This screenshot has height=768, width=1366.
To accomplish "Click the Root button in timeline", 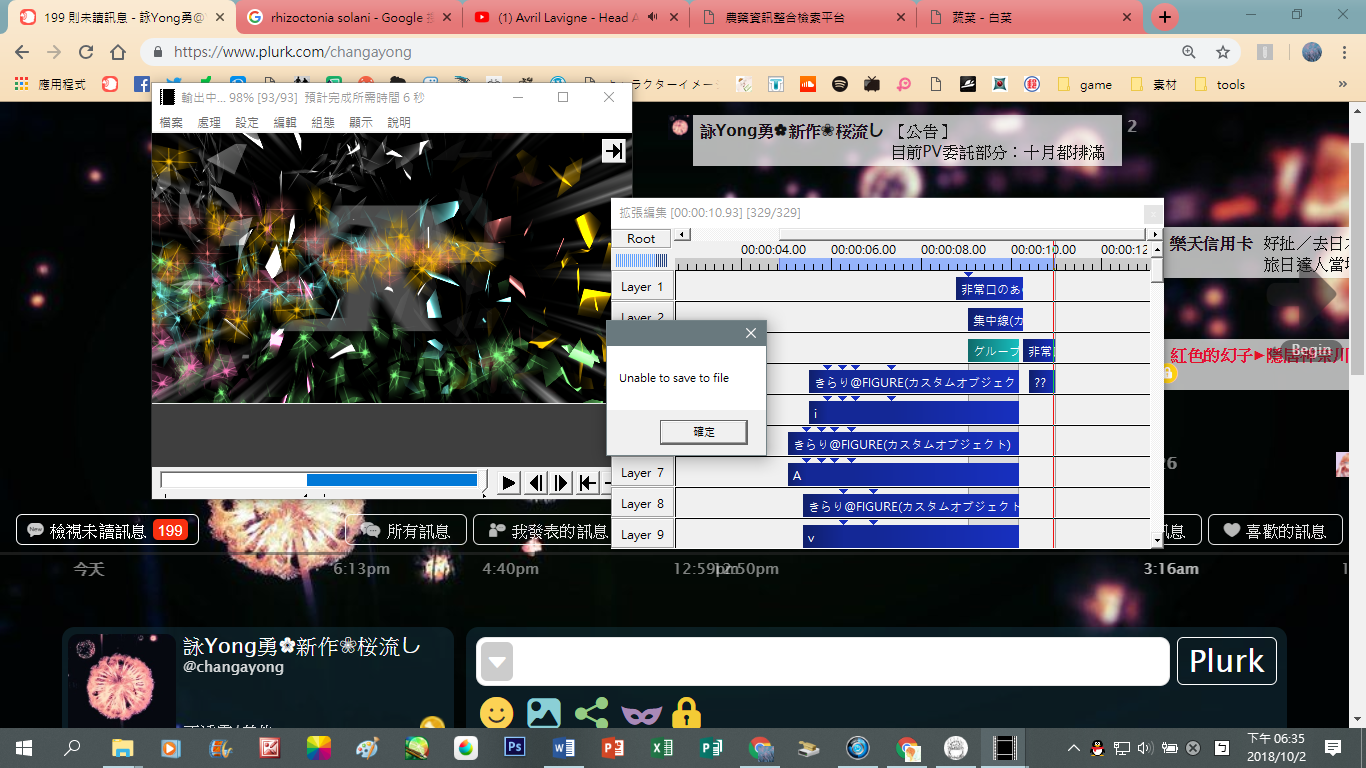I will [641, 238].
